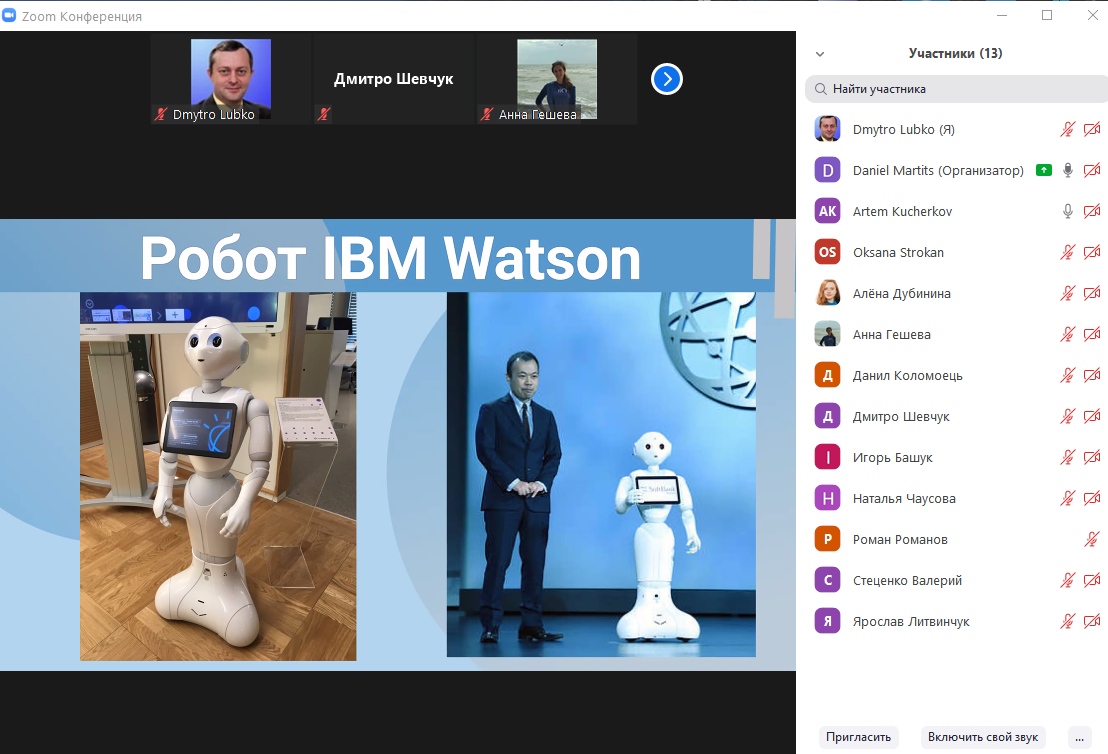
Task: Toggle Анна Гешева's muted microphone in list
Action: tap(1068, 334)
